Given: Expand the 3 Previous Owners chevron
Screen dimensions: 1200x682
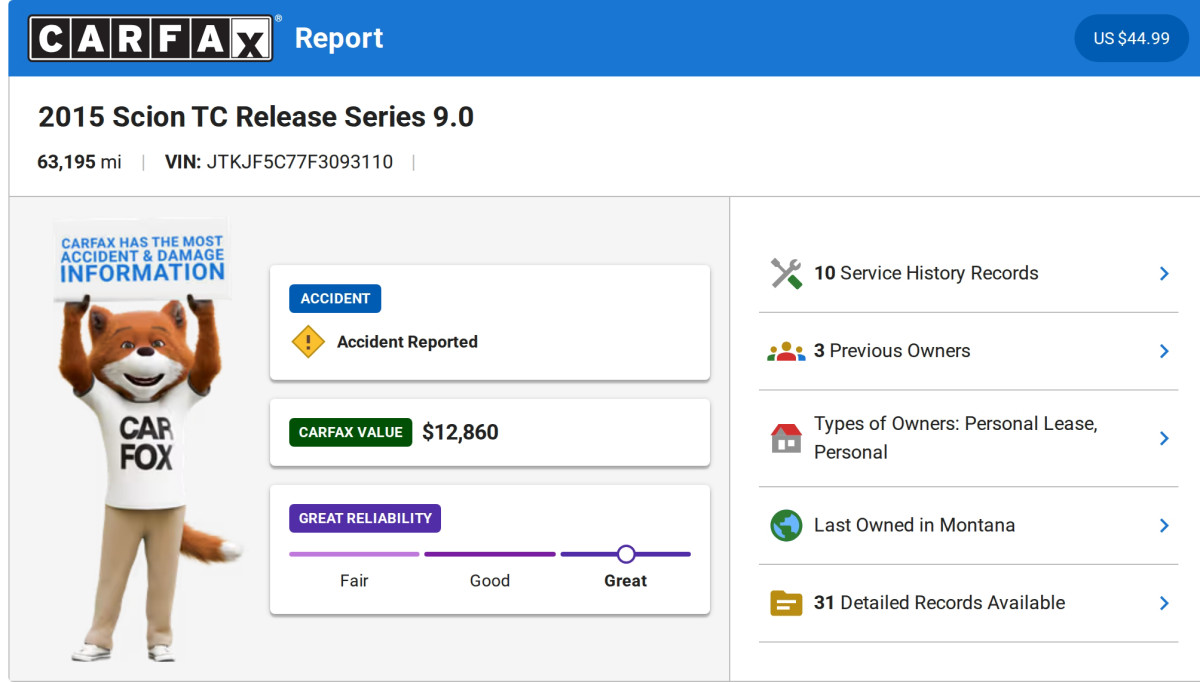Looking at the screenshot, I should pos(1164,351).
